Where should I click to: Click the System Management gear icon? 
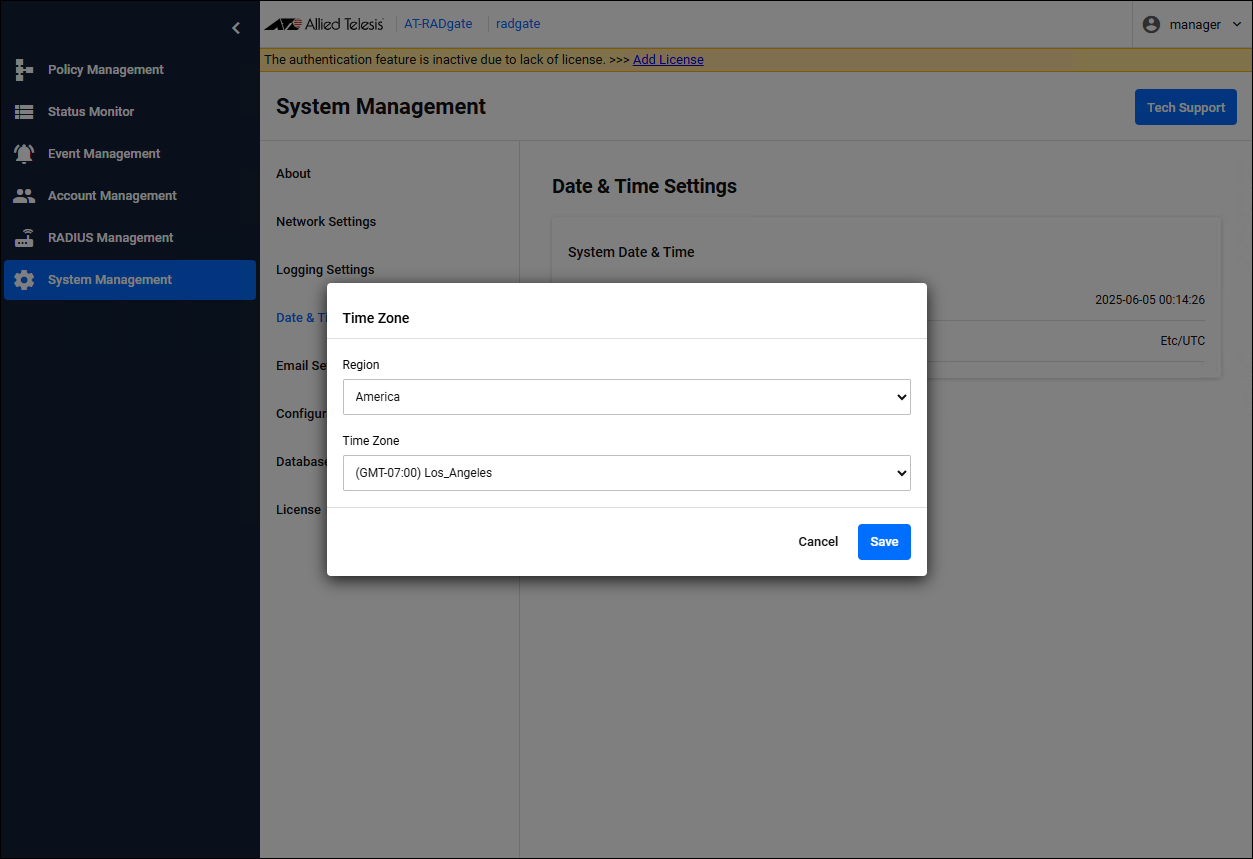pos(24,280)
